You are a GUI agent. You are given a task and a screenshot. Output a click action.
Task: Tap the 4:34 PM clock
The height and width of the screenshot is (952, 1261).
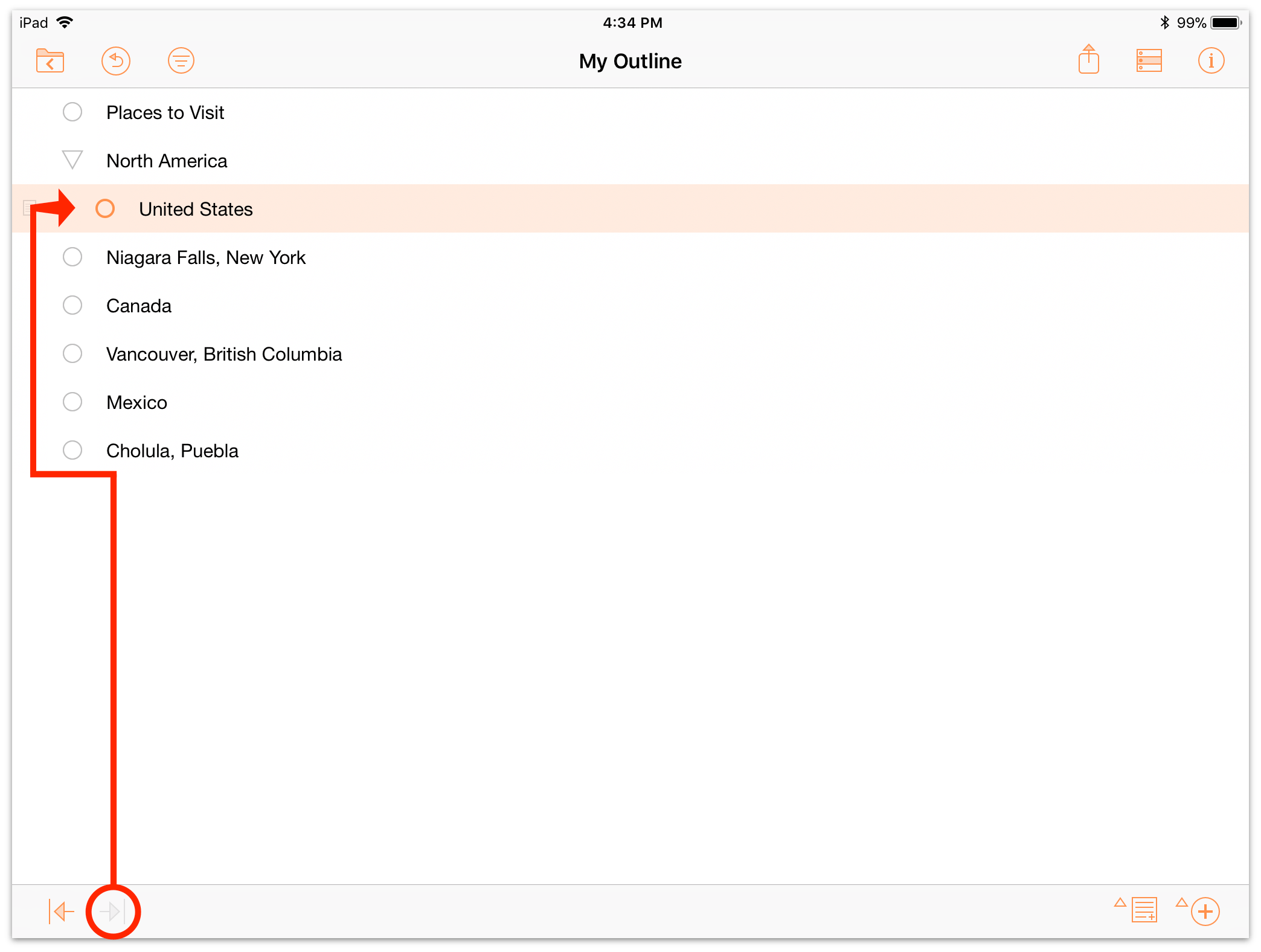click(x=632, y=22)
